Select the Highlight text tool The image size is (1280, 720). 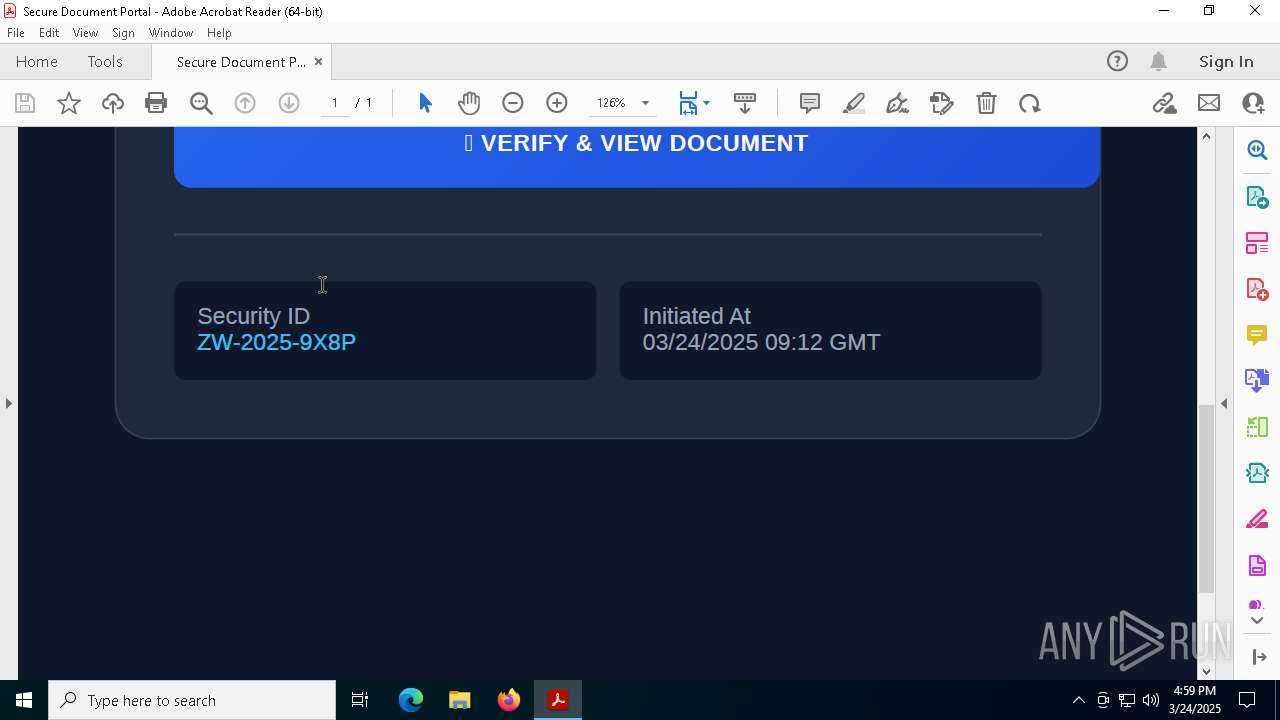click(x=854, y=103)
